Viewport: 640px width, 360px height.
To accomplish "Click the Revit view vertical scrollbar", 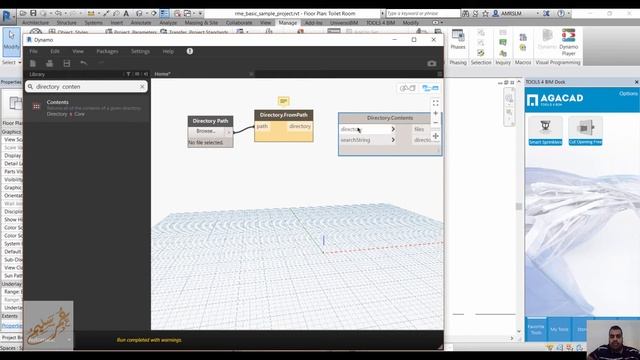I will (519, 206).
